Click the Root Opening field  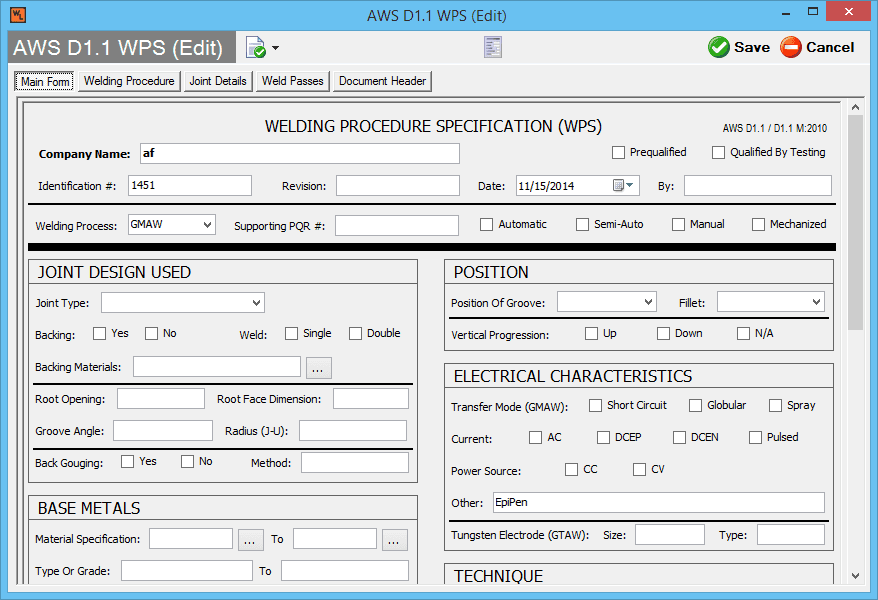point(161,399)
